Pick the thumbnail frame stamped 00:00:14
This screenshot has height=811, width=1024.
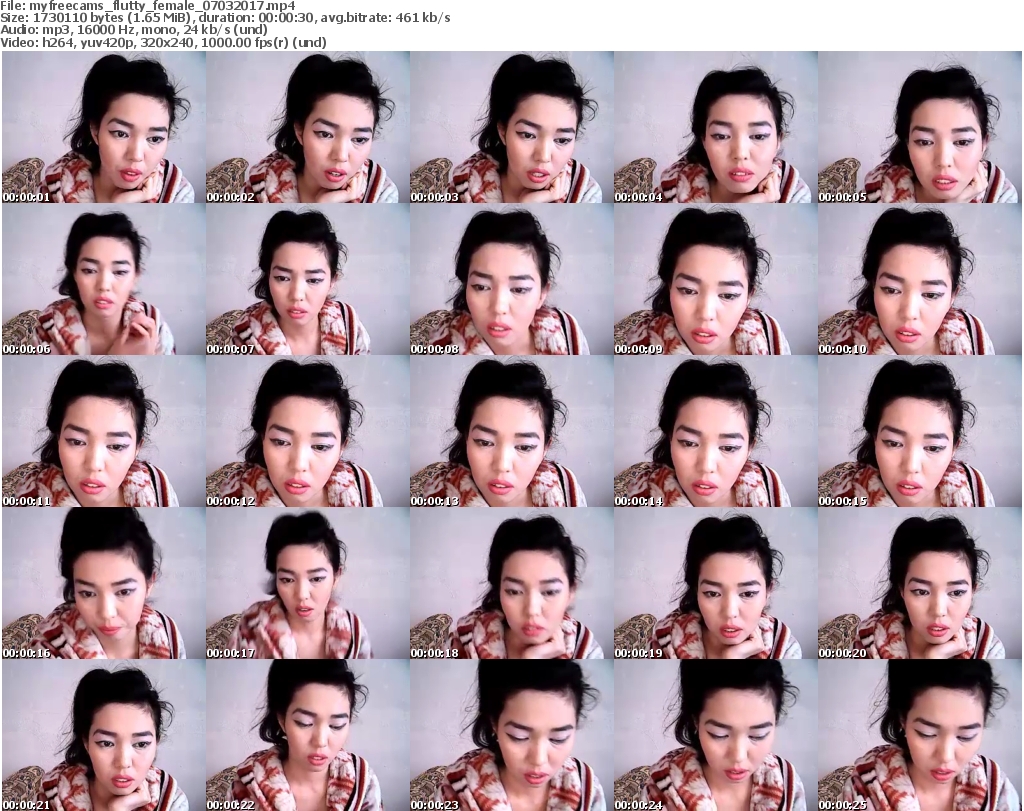716,431
